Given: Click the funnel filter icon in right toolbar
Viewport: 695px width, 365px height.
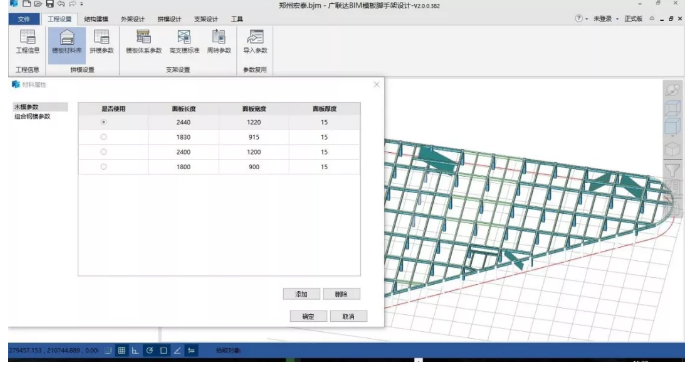Looking at the screenshot, I should point(672,170).
